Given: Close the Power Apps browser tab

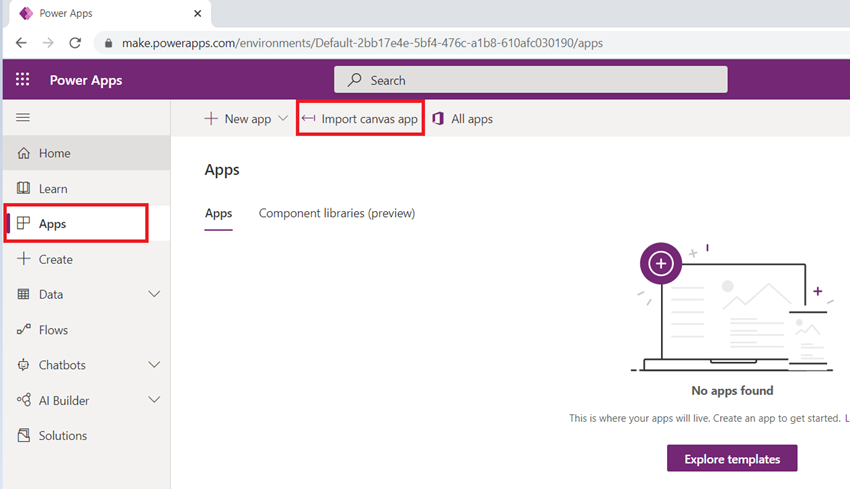Looking at the screenshot, I should click(197, 13).
